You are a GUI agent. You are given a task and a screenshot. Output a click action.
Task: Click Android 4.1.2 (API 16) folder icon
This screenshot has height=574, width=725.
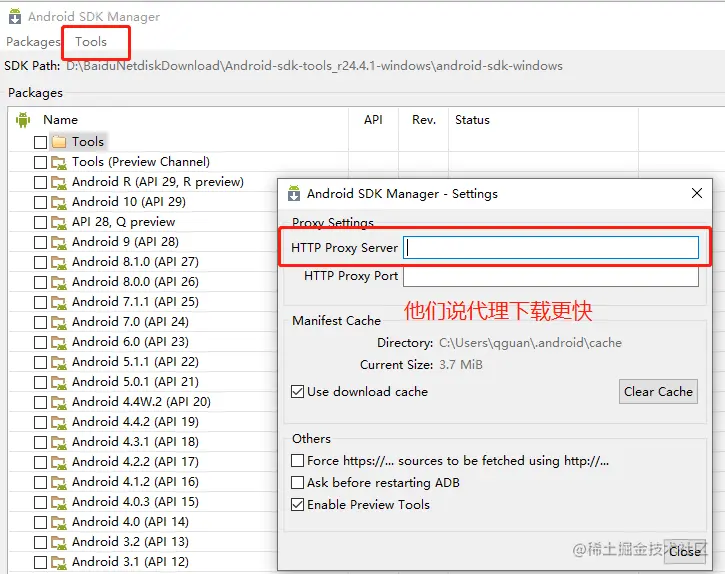pyautogui.click(x=59, y=482)
